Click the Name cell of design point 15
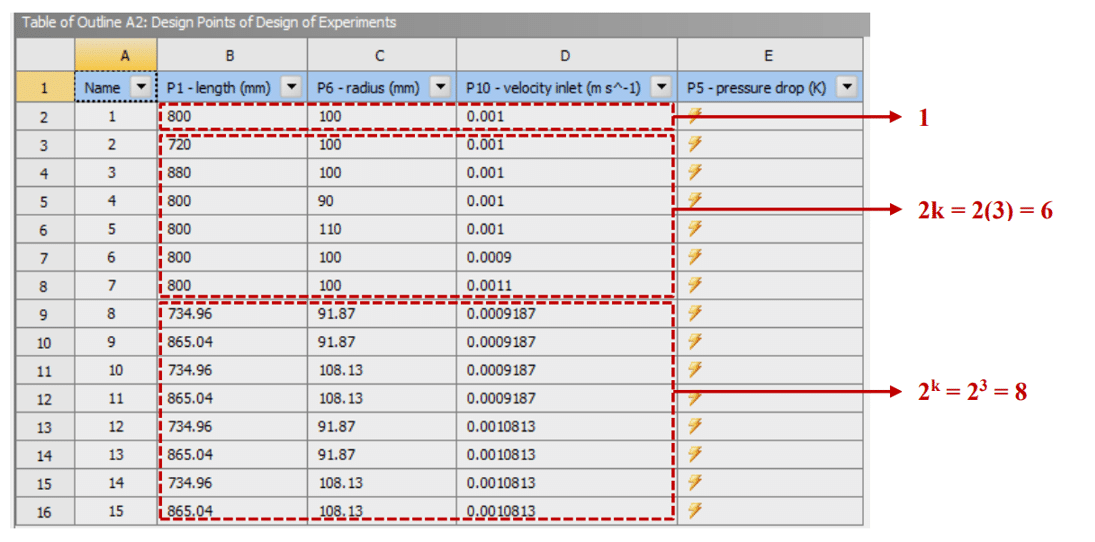This screenshot has width=1095, height=542. [x=116, y=511]
